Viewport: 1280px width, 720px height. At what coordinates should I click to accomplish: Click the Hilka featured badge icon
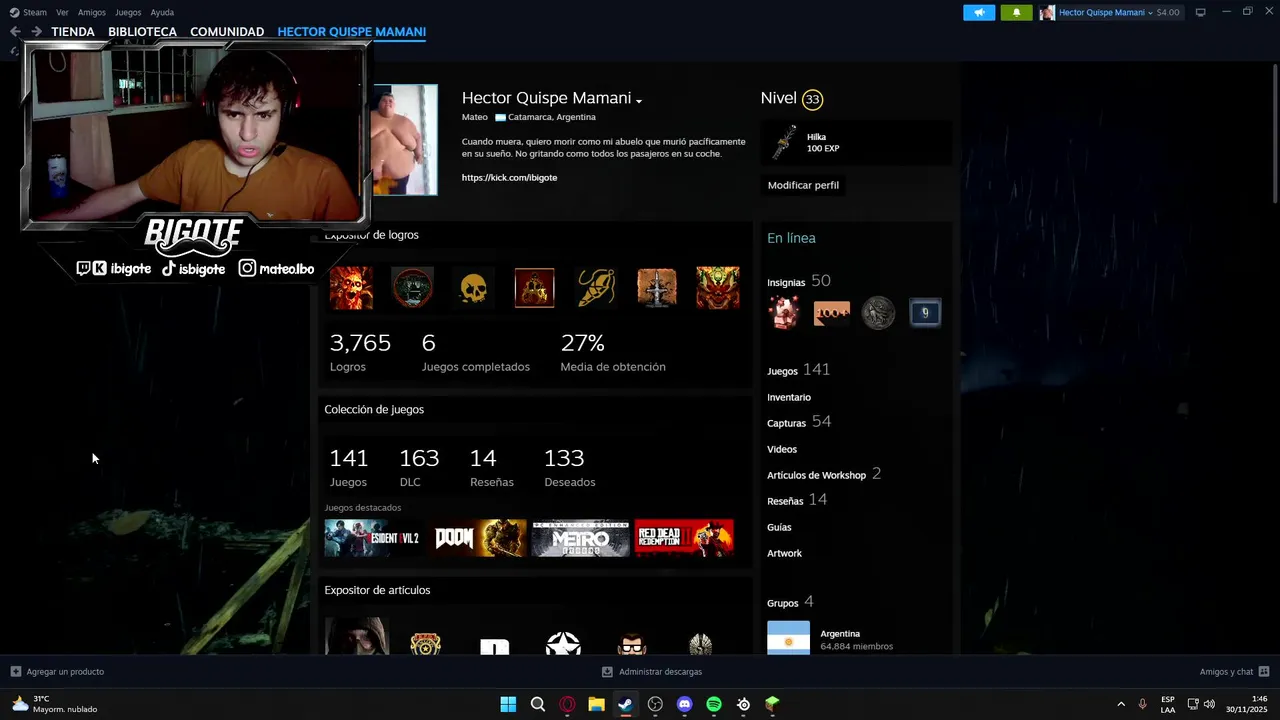(784, 143)
